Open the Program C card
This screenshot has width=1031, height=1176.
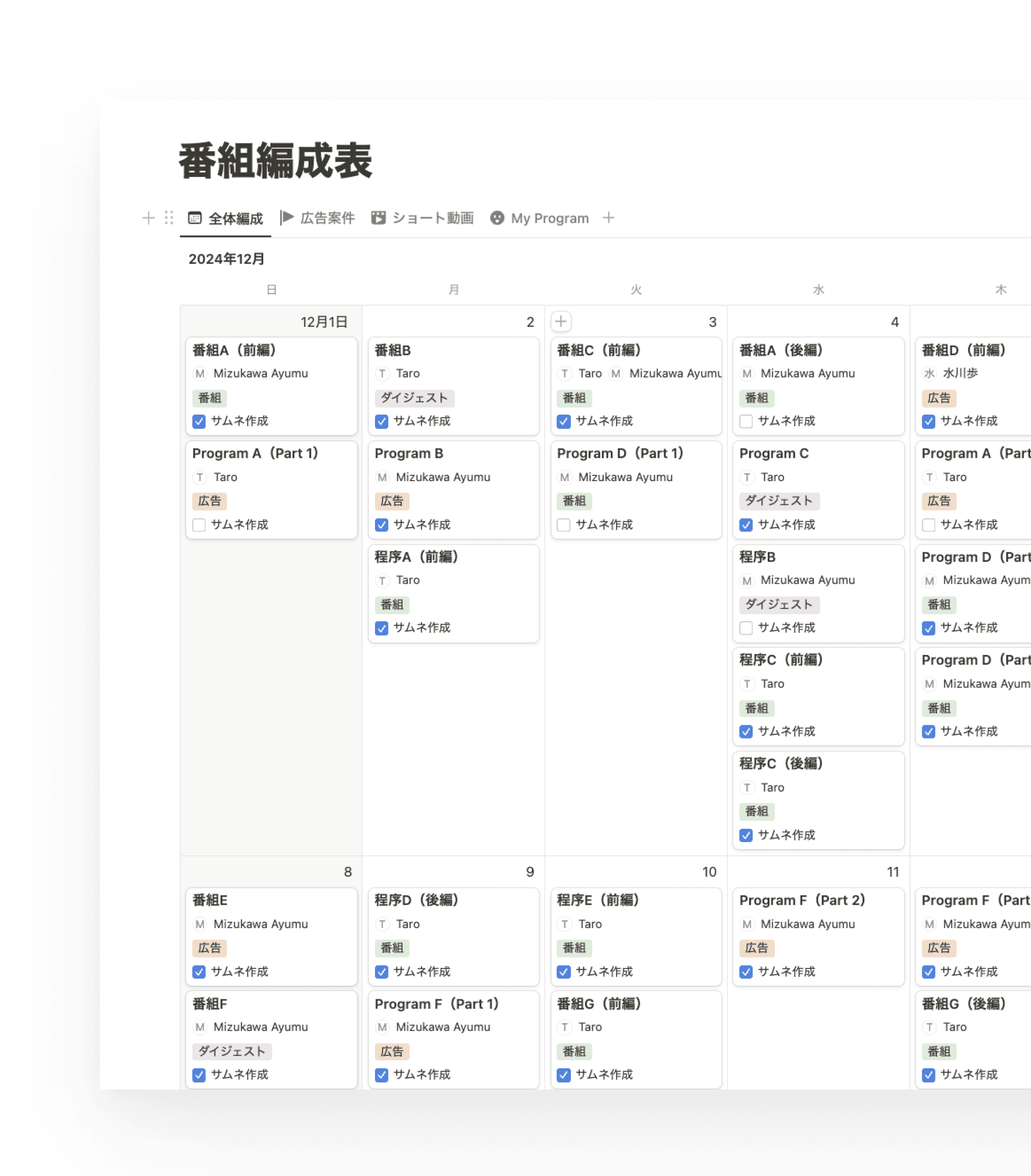(774, 453)
